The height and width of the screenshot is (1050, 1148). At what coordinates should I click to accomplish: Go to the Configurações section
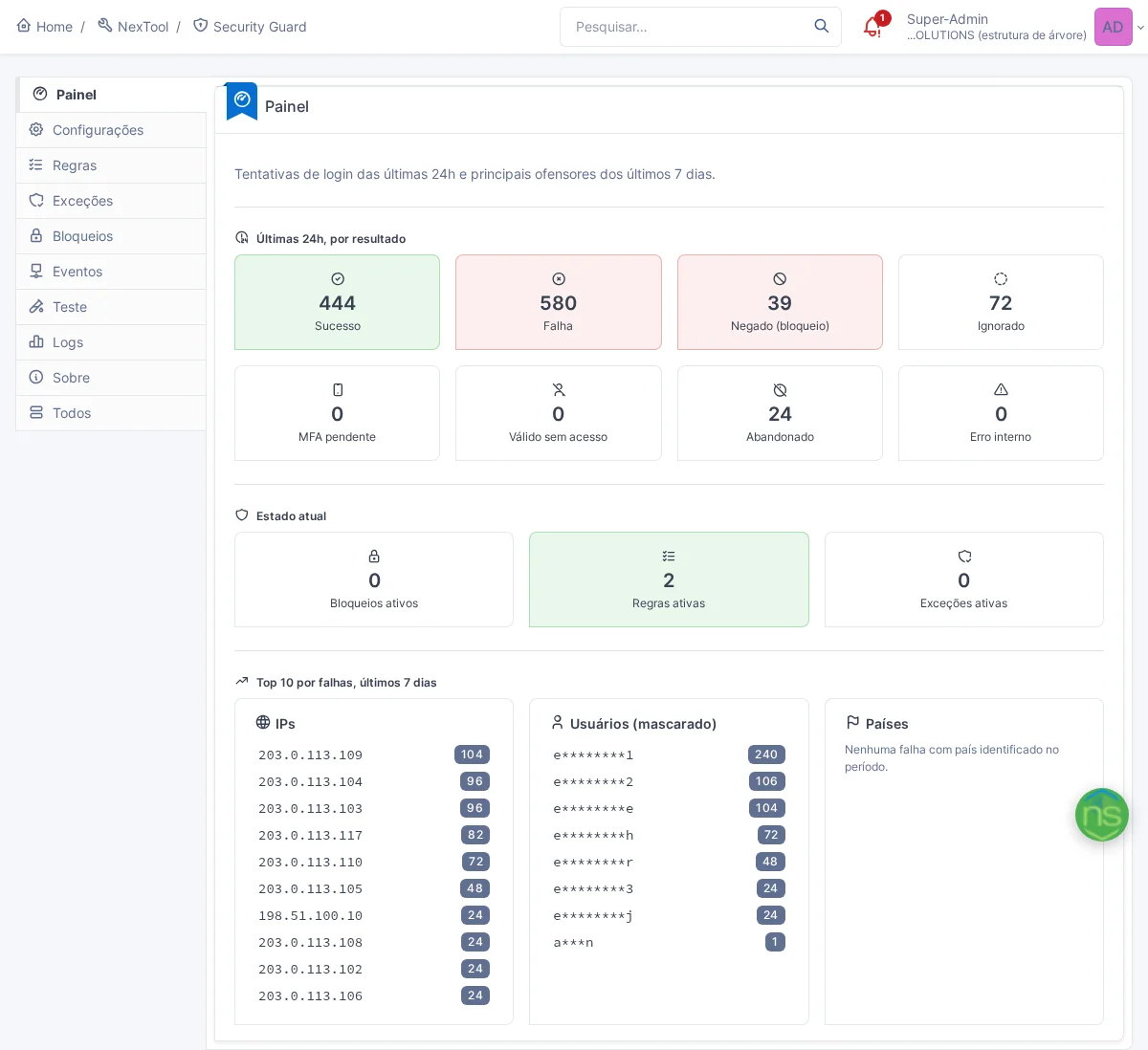click(x=111, y=130)
